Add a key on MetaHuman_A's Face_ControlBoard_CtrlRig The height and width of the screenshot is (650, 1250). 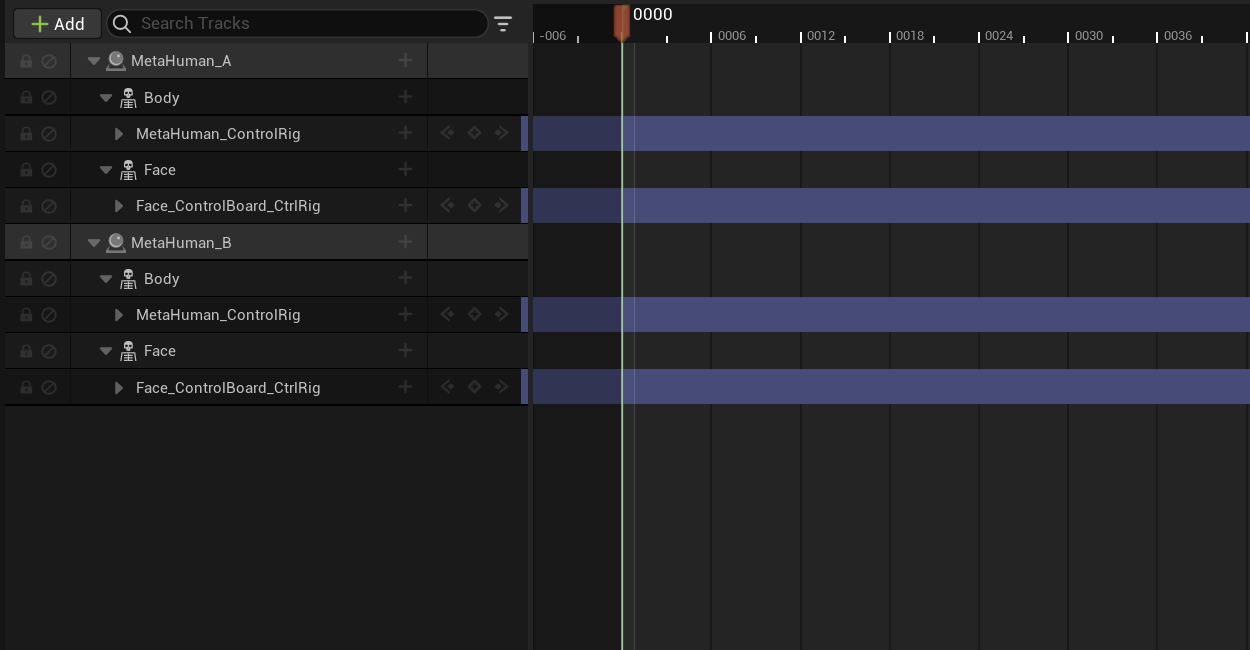click(474, 205)
